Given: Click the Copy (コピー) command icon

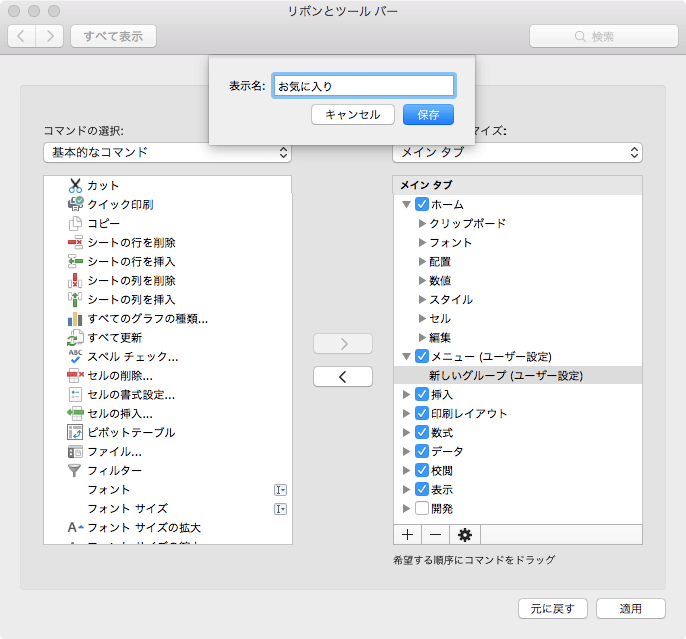Looking at the screenshot, I should click(75, 223).
